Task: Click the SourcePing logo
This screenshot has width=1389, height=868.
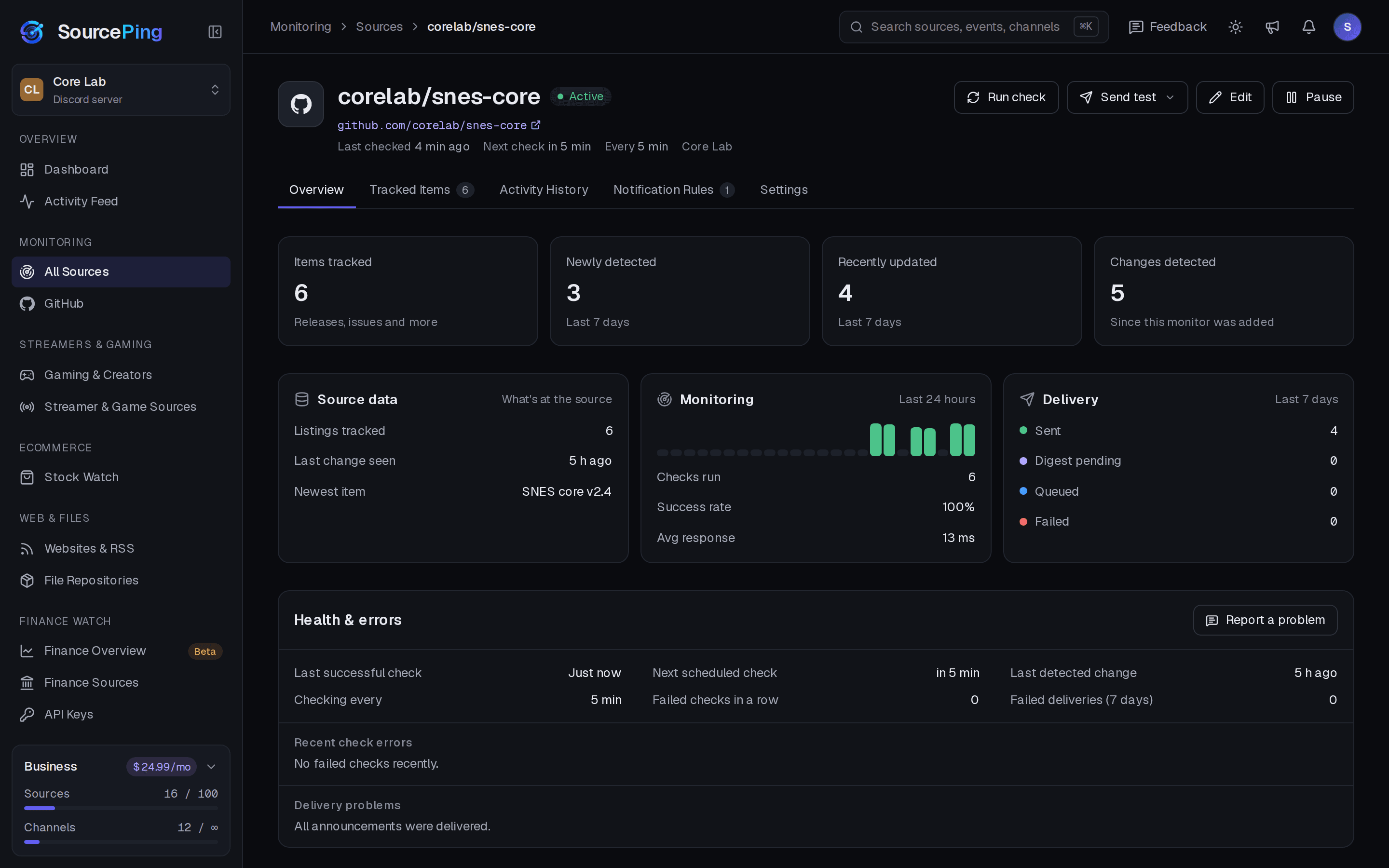Action: pos(91,31)
